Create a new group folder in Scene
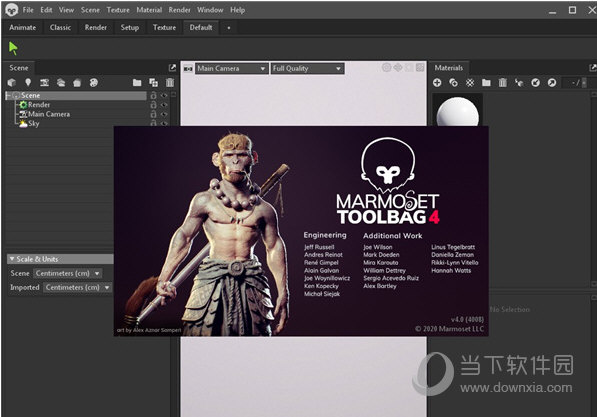597x417 pixels. (137, 83)
